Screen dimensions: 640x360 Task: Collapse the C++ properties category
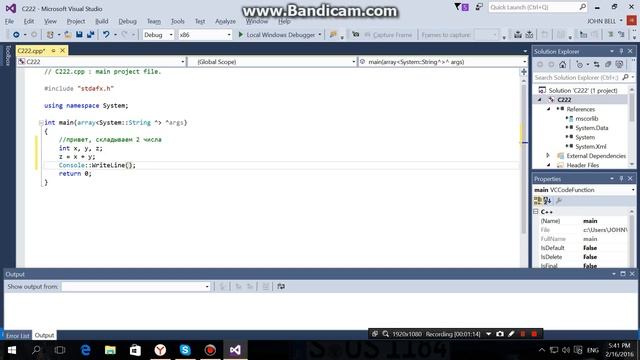[536, 212]
